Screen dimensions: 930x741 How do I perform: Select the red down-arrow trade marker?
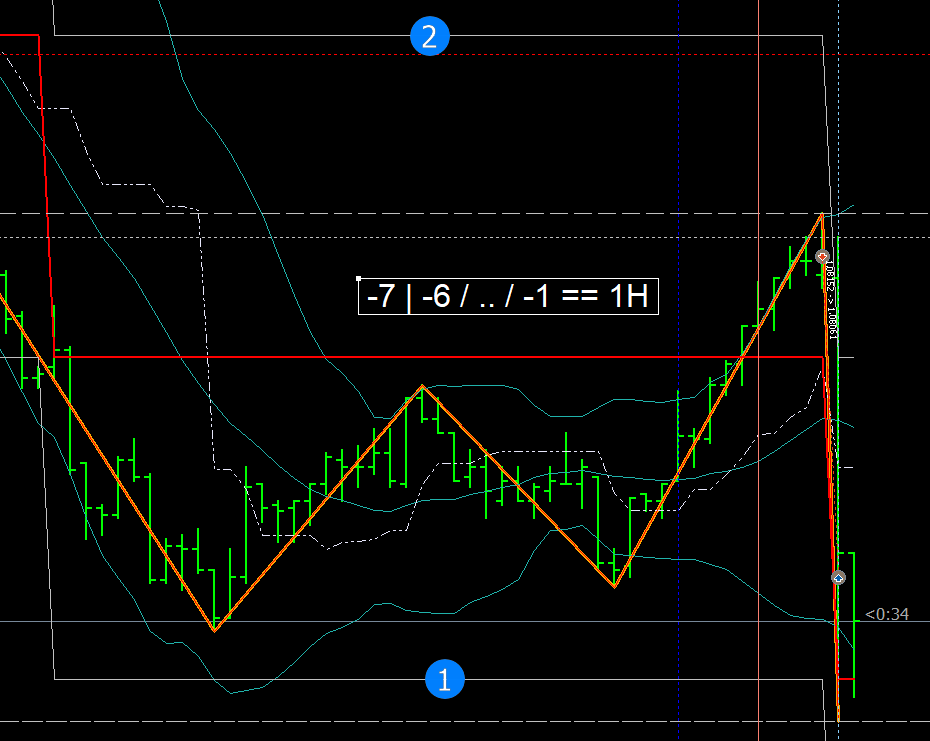822,257
